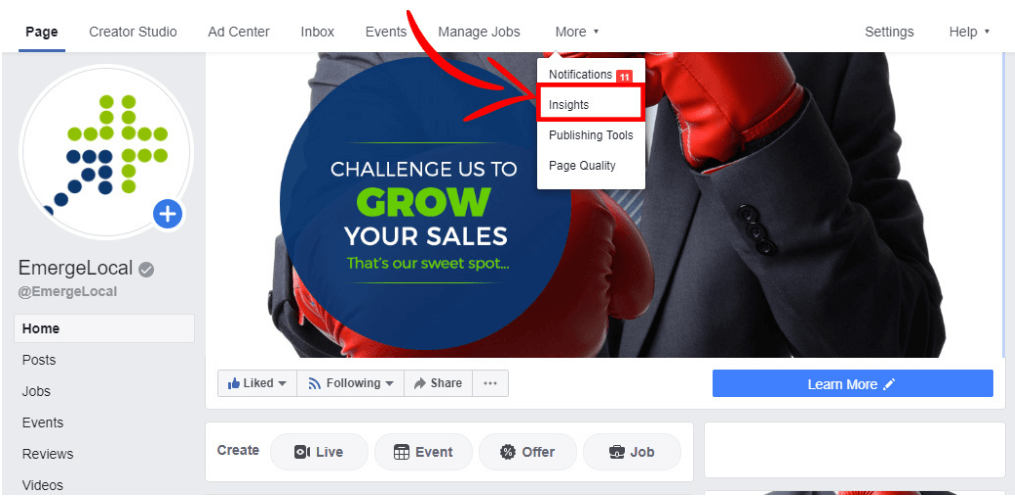Click the red 11 notifications badge

[624, 76]
